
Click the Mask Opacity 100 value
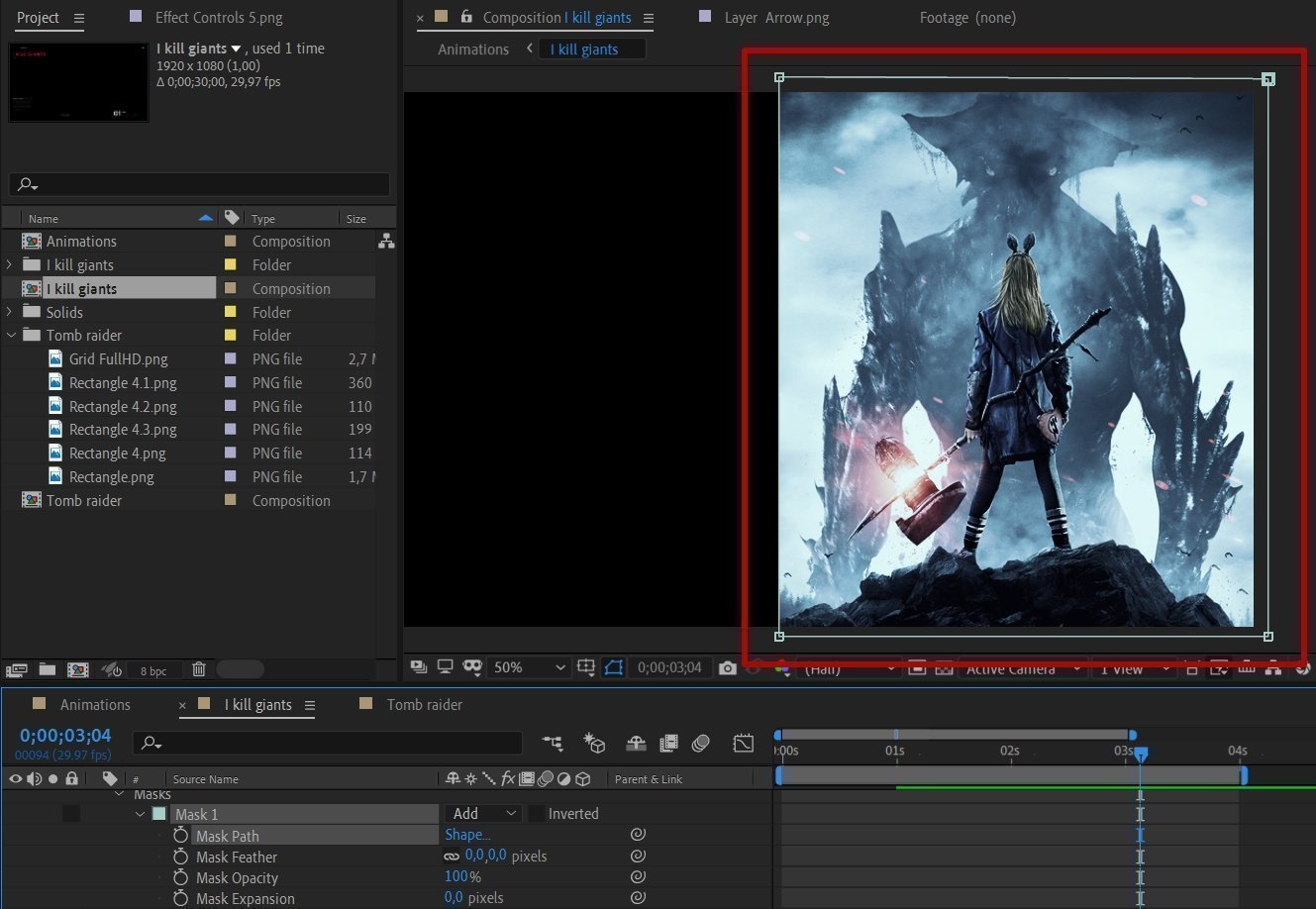456,876
